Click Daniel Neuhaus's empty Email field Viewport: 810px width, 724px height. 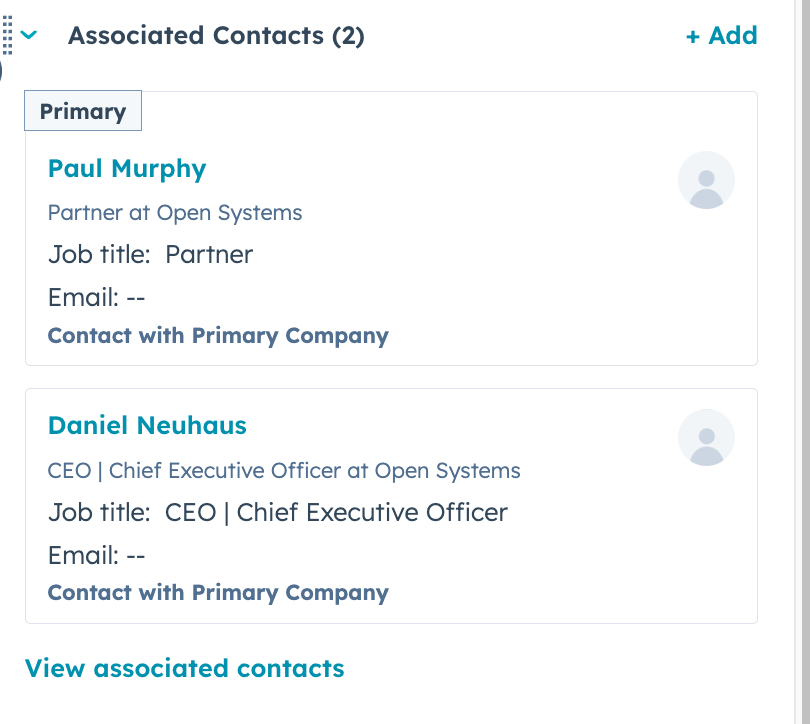click(x=97, y=555)
